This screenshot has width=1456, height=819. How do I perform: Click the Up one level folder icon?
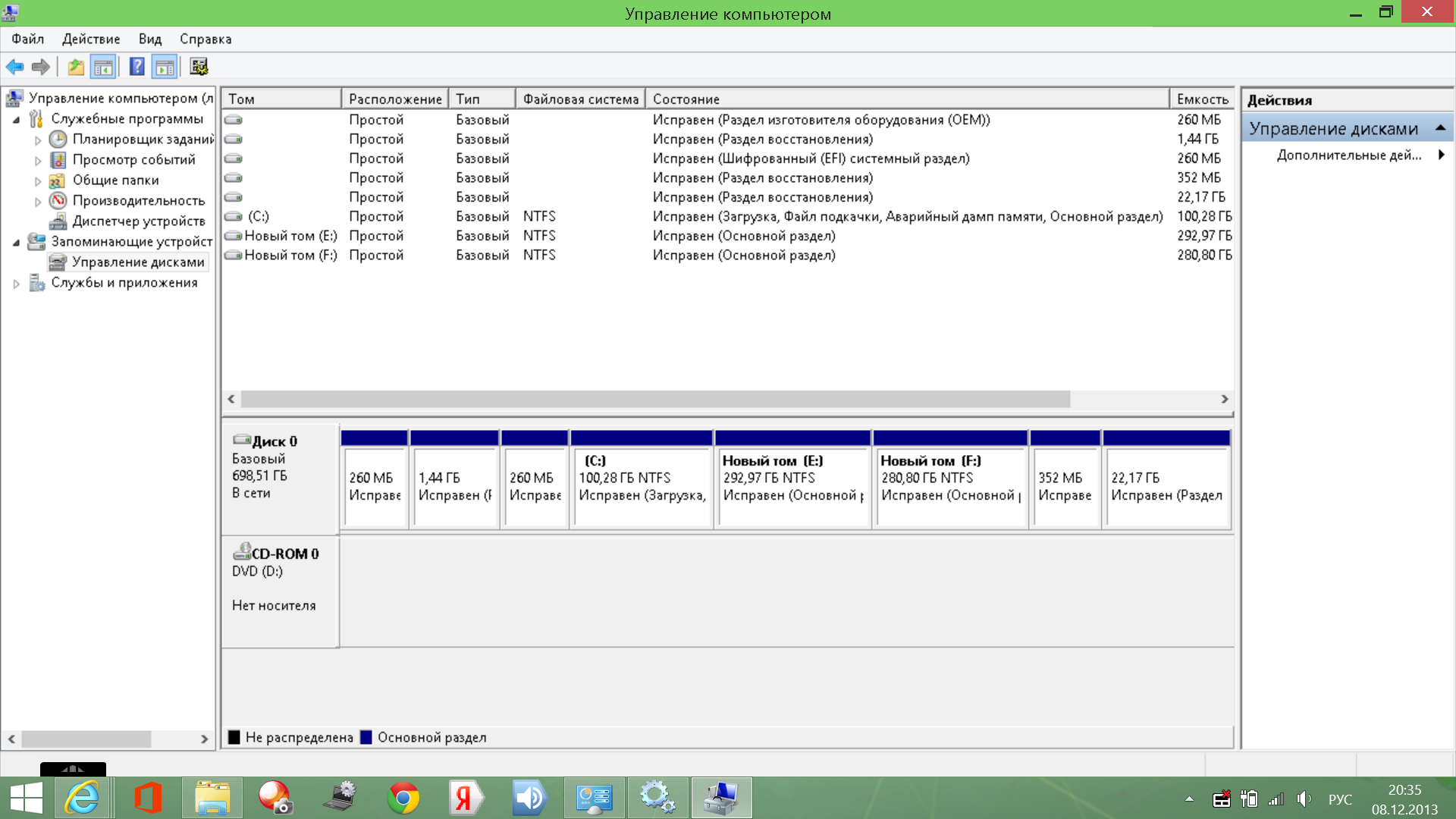[76, 67]
